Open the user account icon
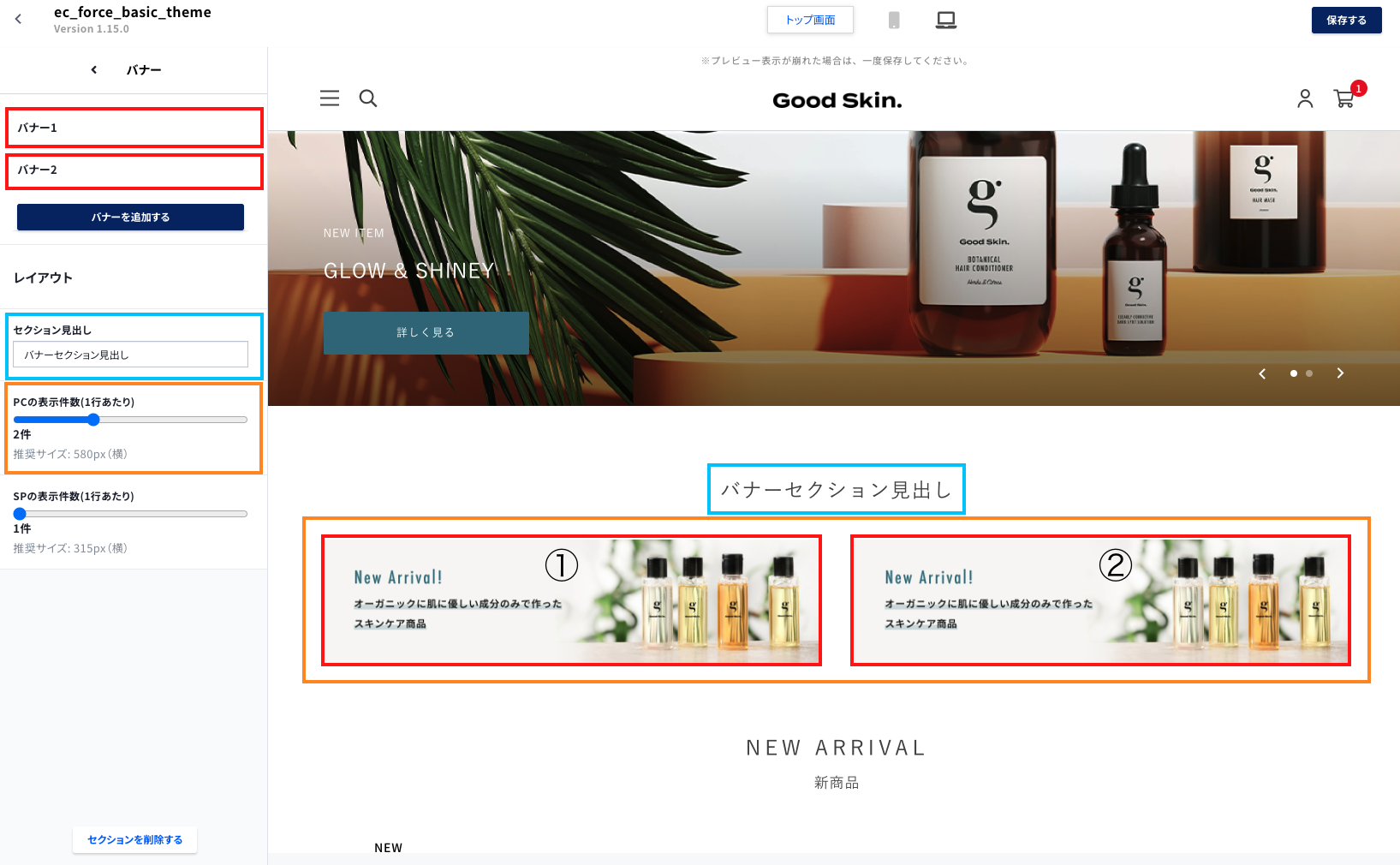 pyautogui.click(x=1305, y=98)
